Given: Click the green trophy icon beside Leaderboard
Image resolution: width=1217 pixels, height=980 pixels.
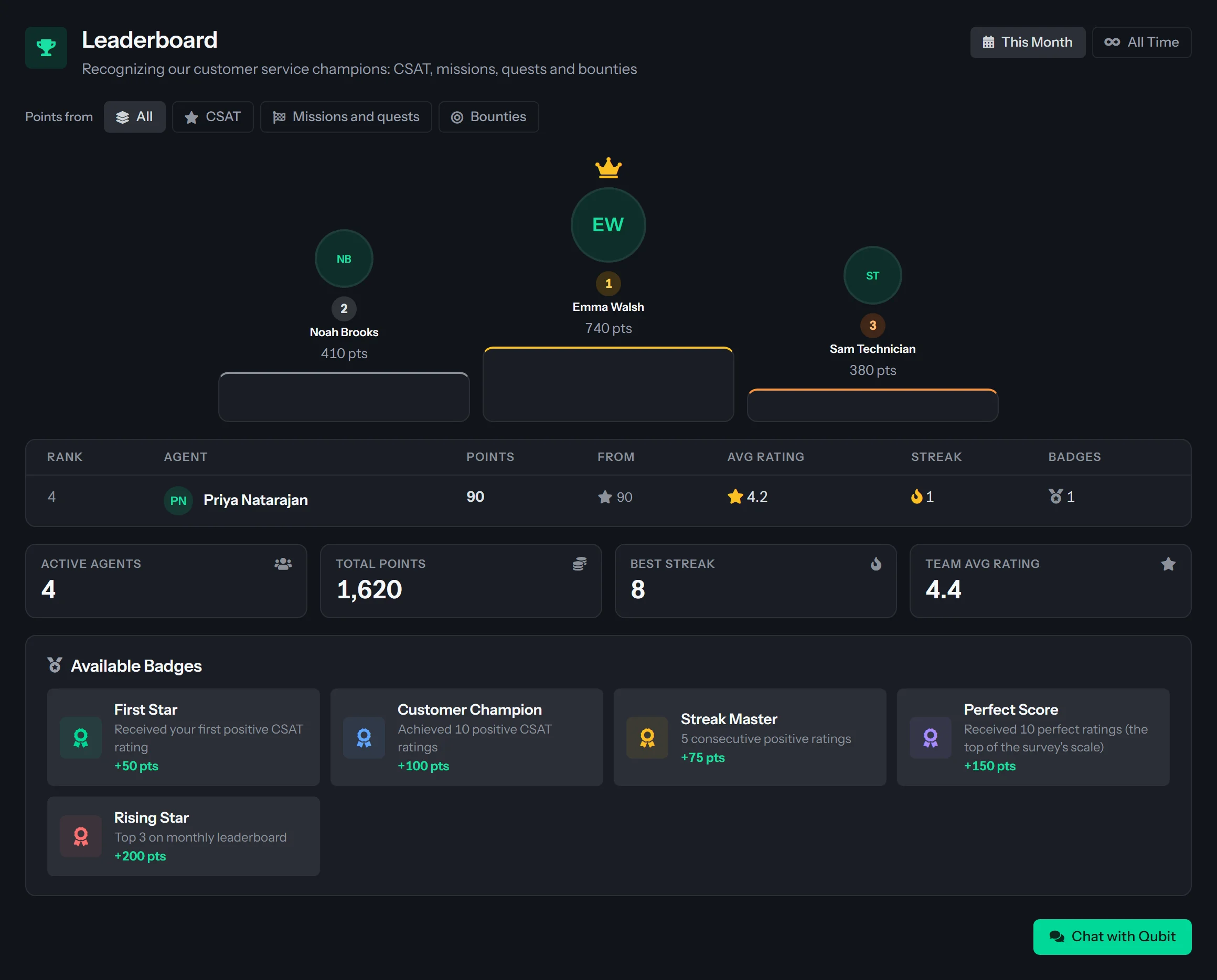Looking at the screenshot, I should click(46, 48).
